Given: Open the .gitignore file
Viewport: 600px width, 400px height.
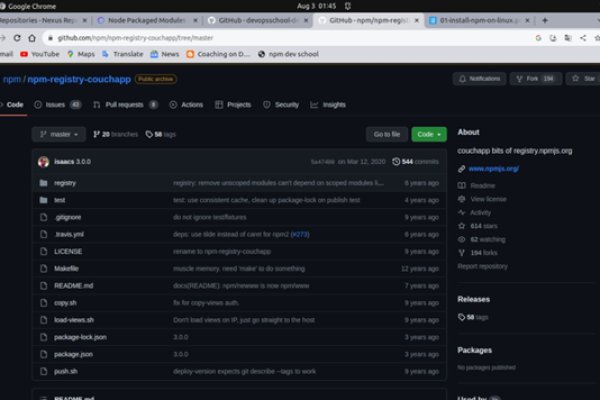Looking at the screenshot, I should point(67,217).
